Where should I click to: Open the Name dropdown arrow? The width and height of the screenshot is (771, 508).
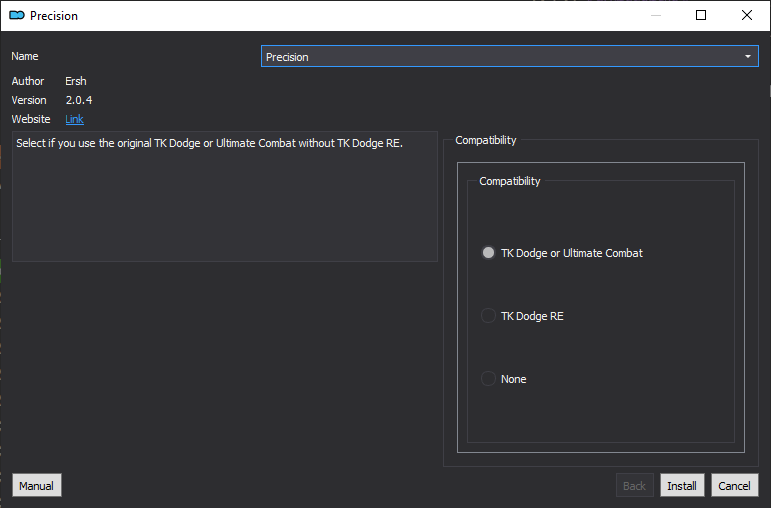click(x=747, y=57)
